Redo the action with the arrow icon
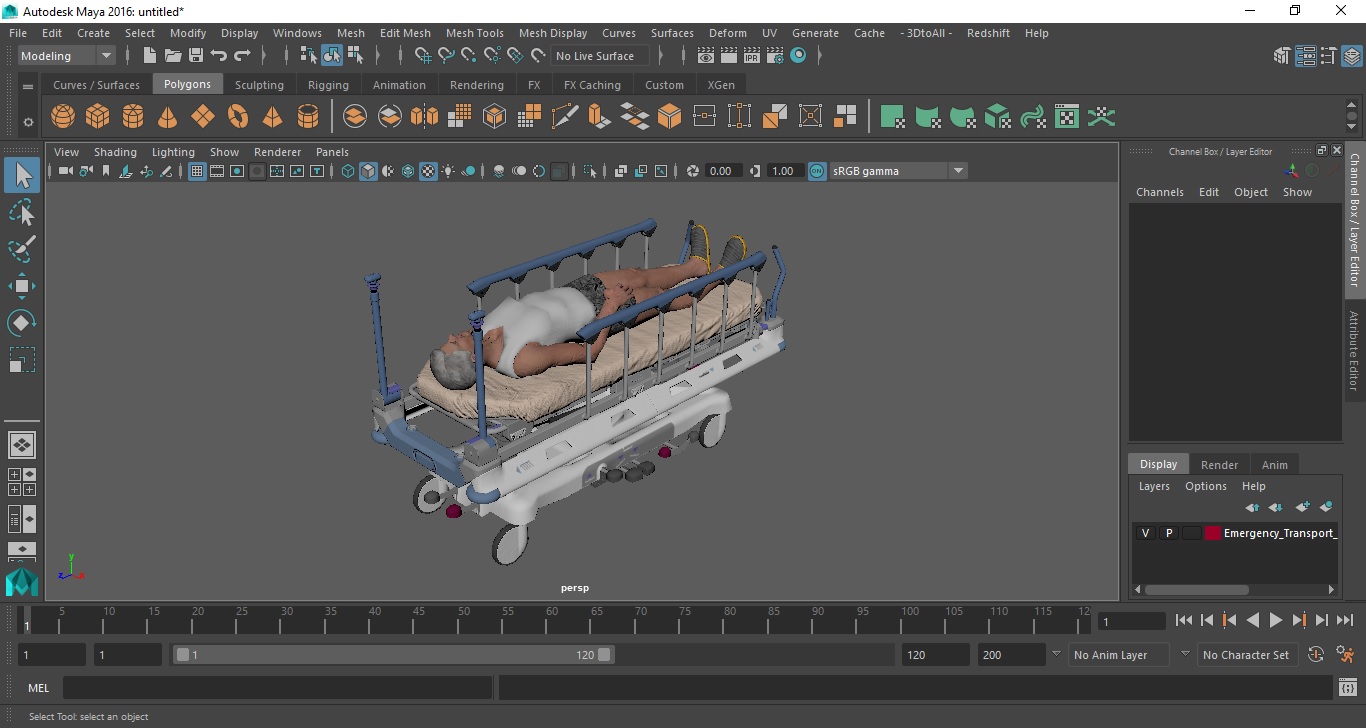Image resolution: width=1366 pixels, height=728 pixels. [x=242, y=56]
